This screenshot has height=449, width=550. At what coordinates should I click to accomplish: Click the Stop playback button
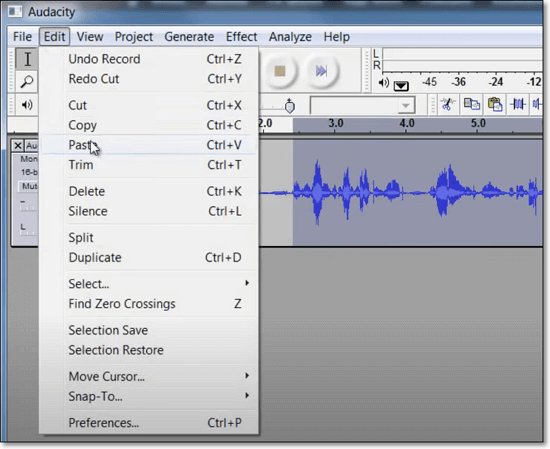click(280, 71)
